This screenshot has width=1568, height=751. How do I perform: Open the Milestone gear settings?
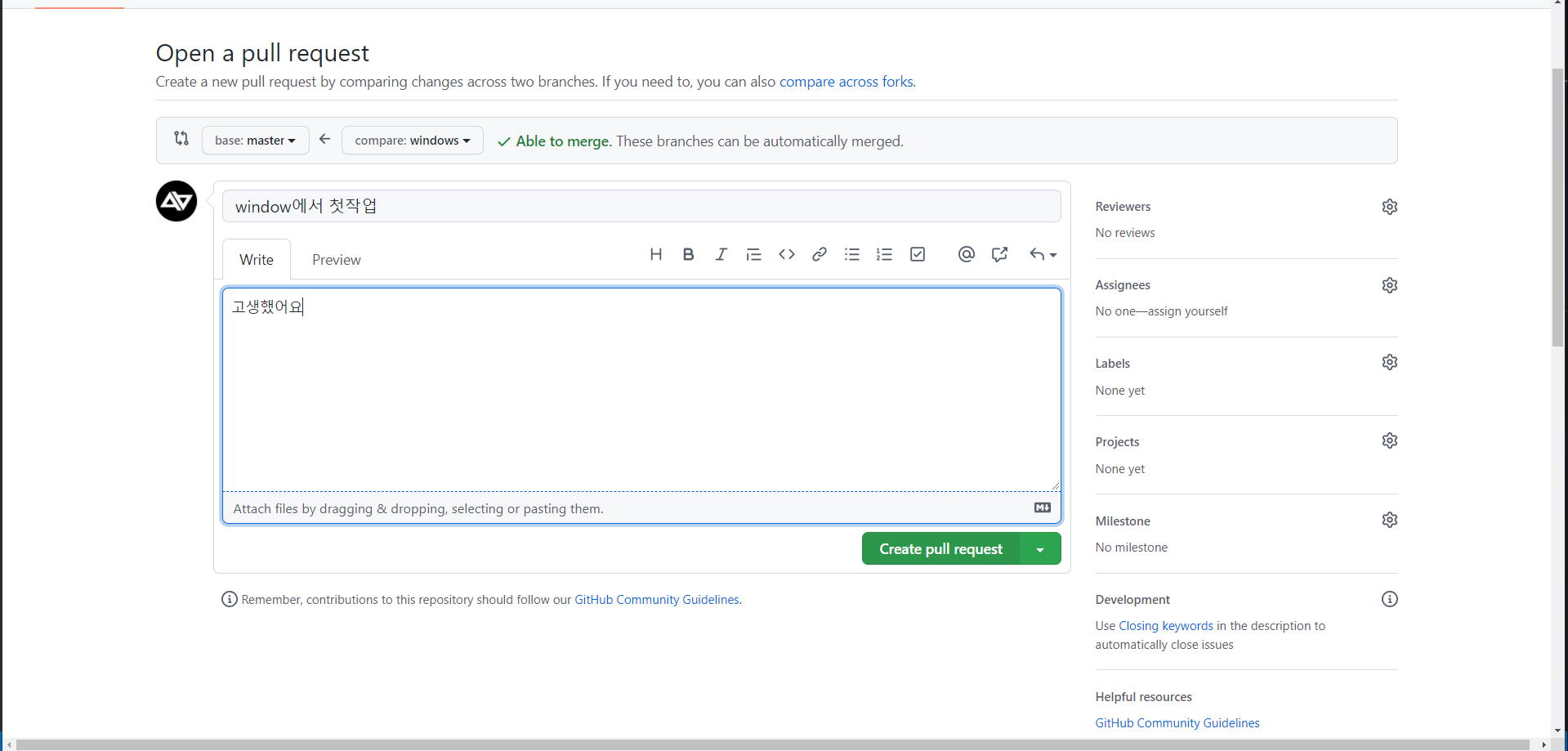(x=1389, y=520)
